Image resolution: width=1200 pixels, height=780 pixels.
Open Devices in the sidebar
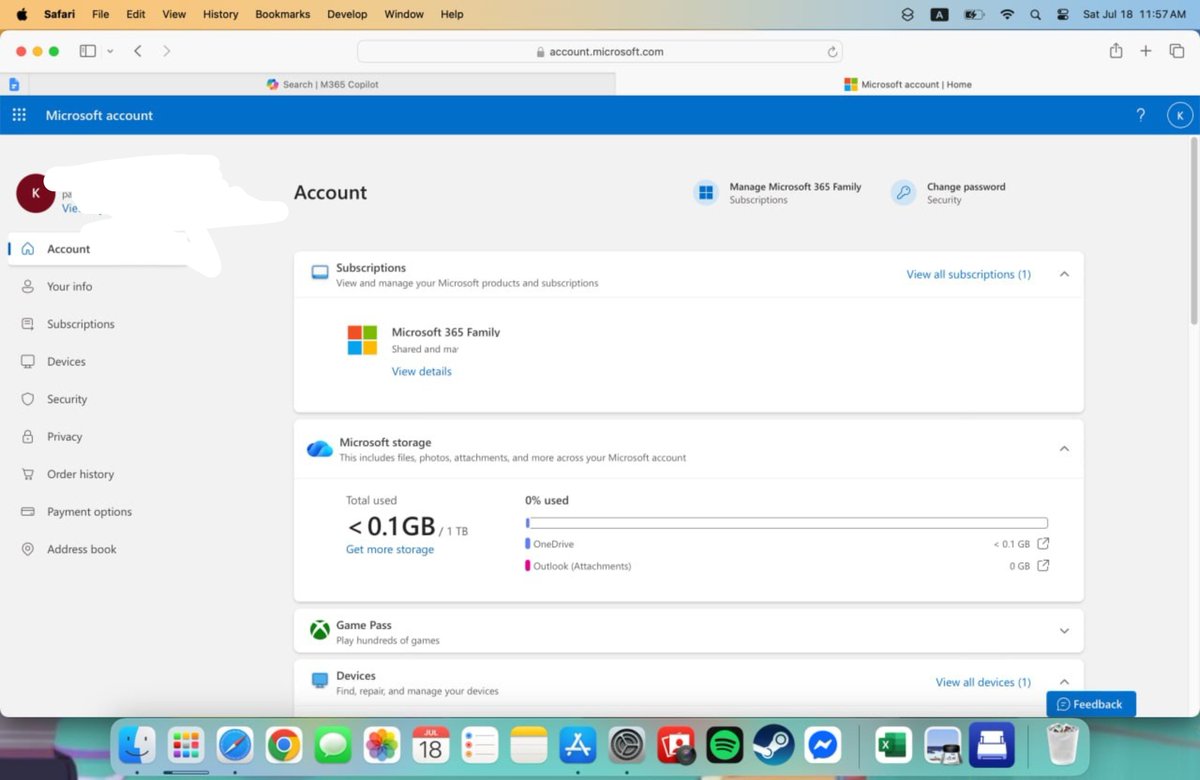[x=66, y=361]
